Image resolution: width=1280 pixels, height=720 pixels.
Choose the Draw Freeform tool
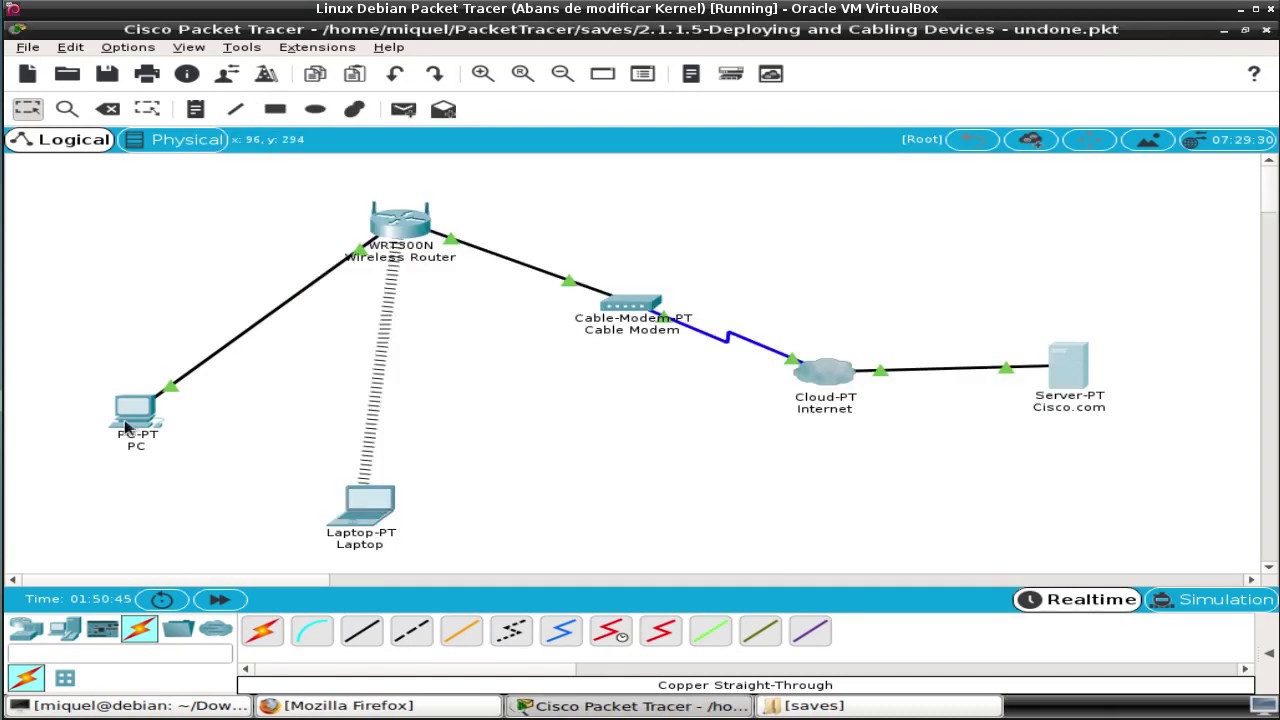(x=355, y=109)
